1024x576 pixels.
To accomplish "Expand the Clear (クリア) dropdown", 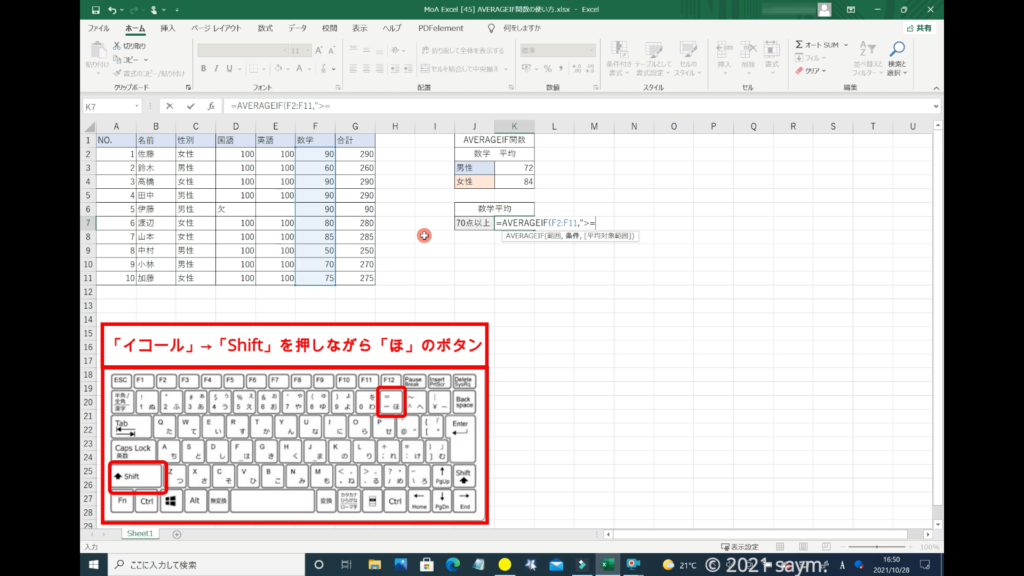I will click(x=826, y=71).
